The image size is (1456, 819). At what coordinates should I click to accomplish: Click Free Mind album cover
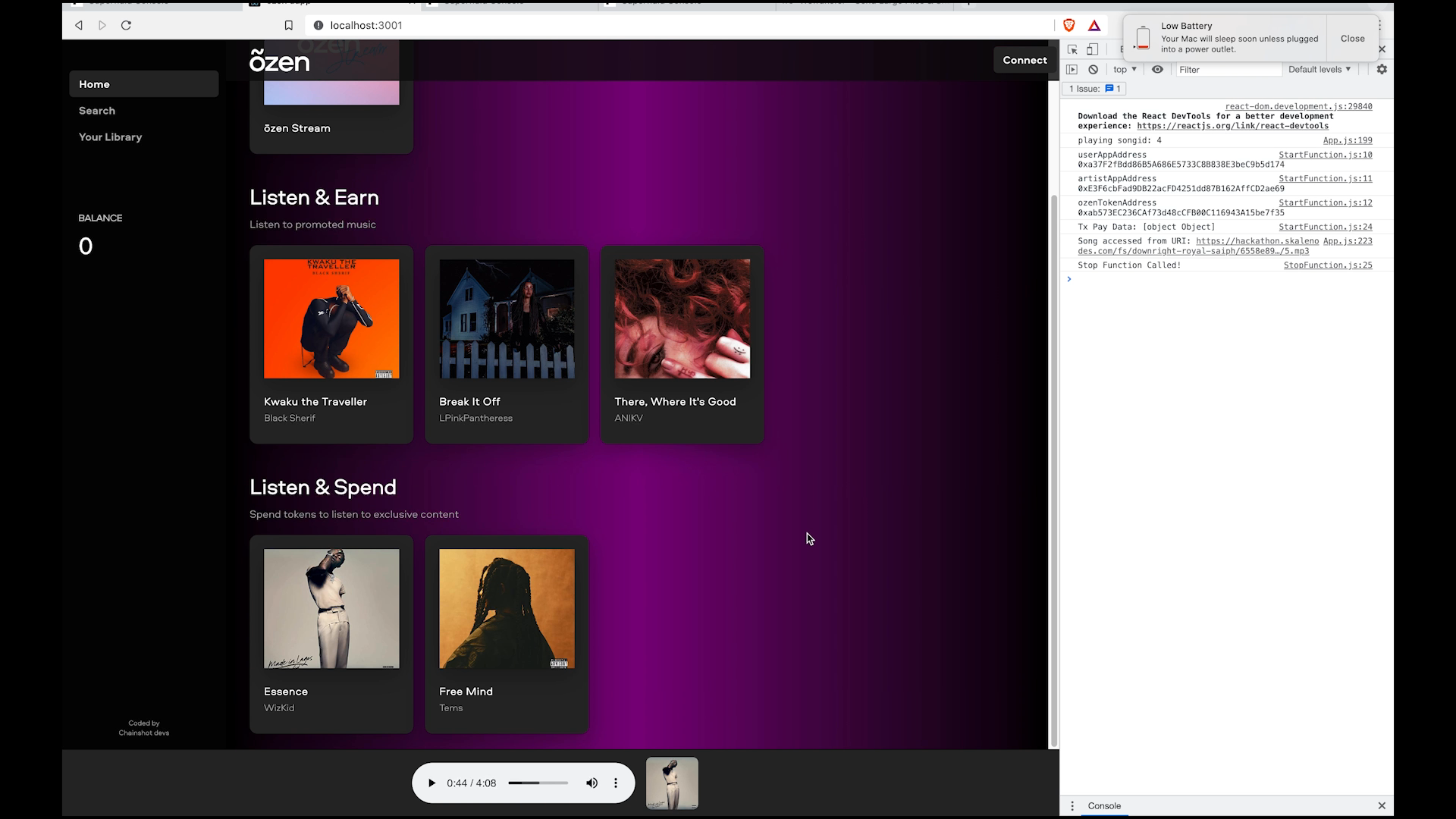[507, 609]
